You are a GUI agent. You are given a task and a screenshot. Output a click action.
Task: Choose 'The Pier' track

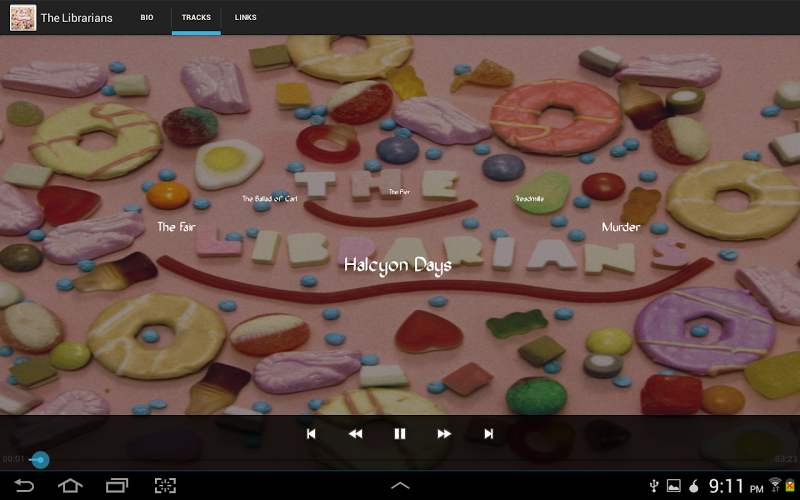[x=399, y=192]
